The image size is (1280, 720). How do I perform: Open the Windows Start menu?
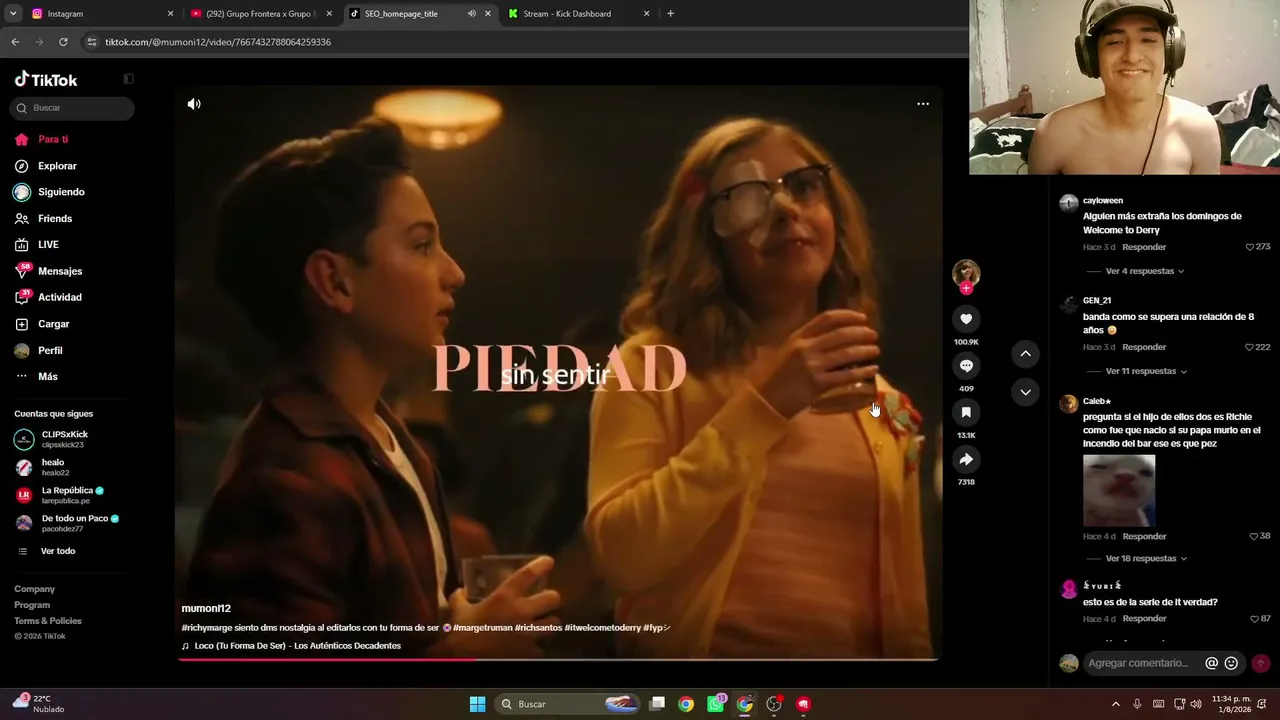click(x=477, y=704)
